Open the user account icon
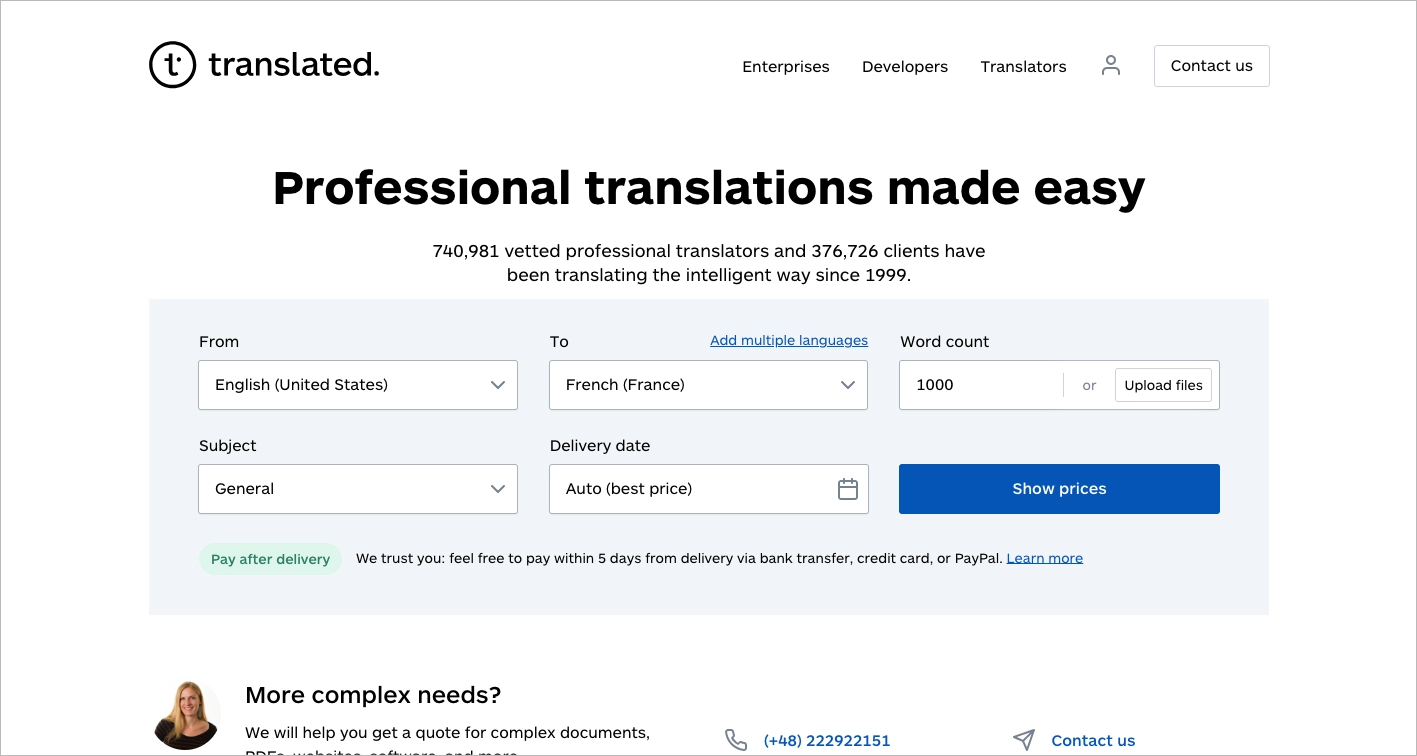This screenshot has width=1417, height=756. [x=1110, y=65]
